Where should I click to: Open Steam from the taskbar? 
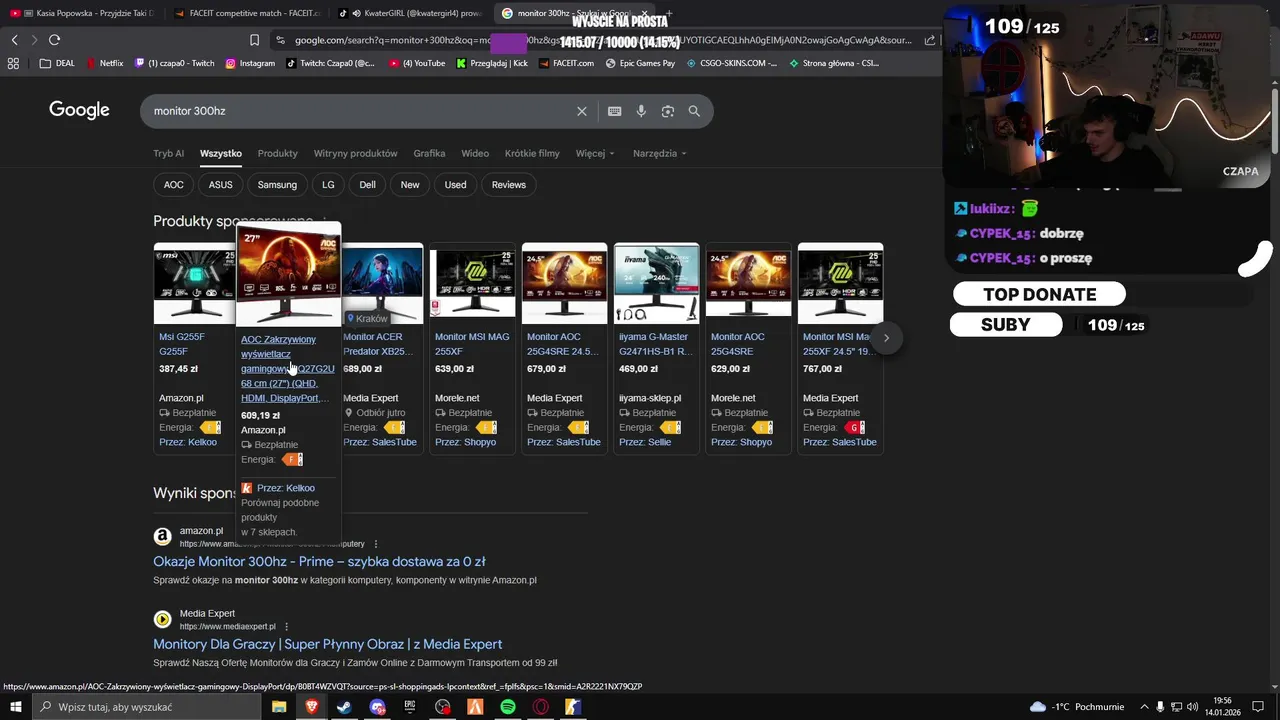[344, 707]
